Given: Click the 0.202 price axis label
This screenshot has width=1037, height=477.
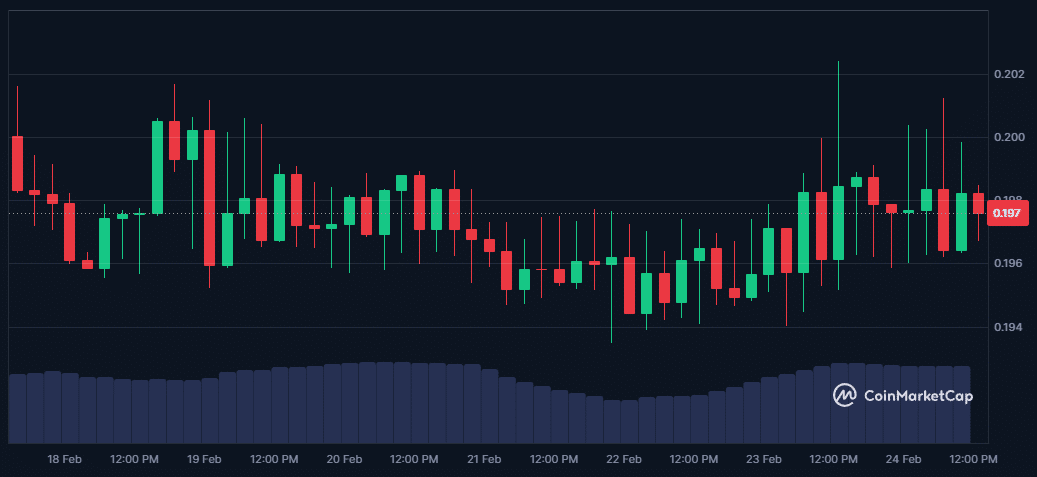Looking at the screenshot, I should click(1008, 74).
